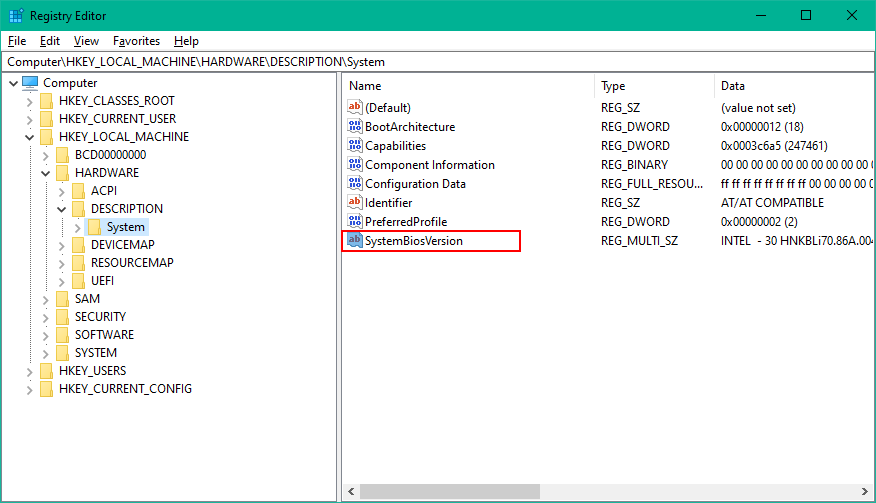876x503 pixels.
Task: Click the PreferredProfile value icon
Action: [x=354, y=222]
